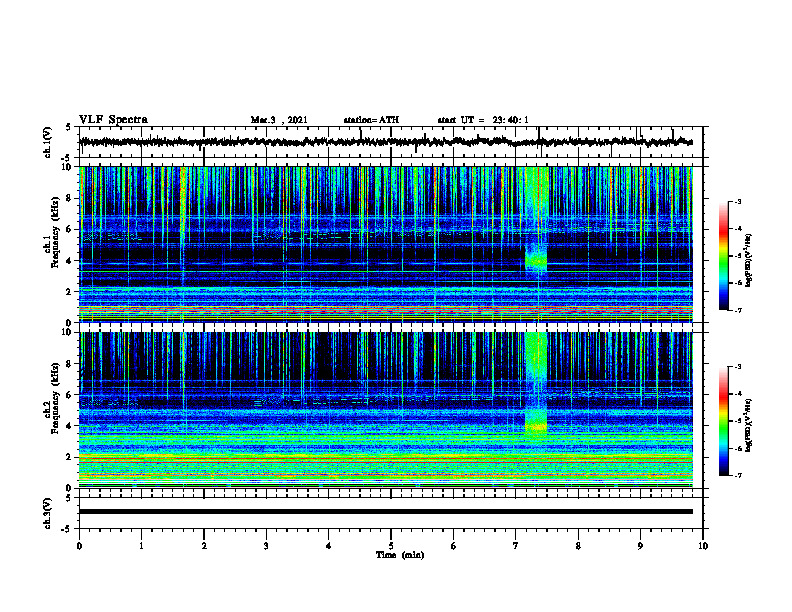Click the "start UT = 23:40: 1" label
This screenshot has width=792, height=612.
point(483,120)
